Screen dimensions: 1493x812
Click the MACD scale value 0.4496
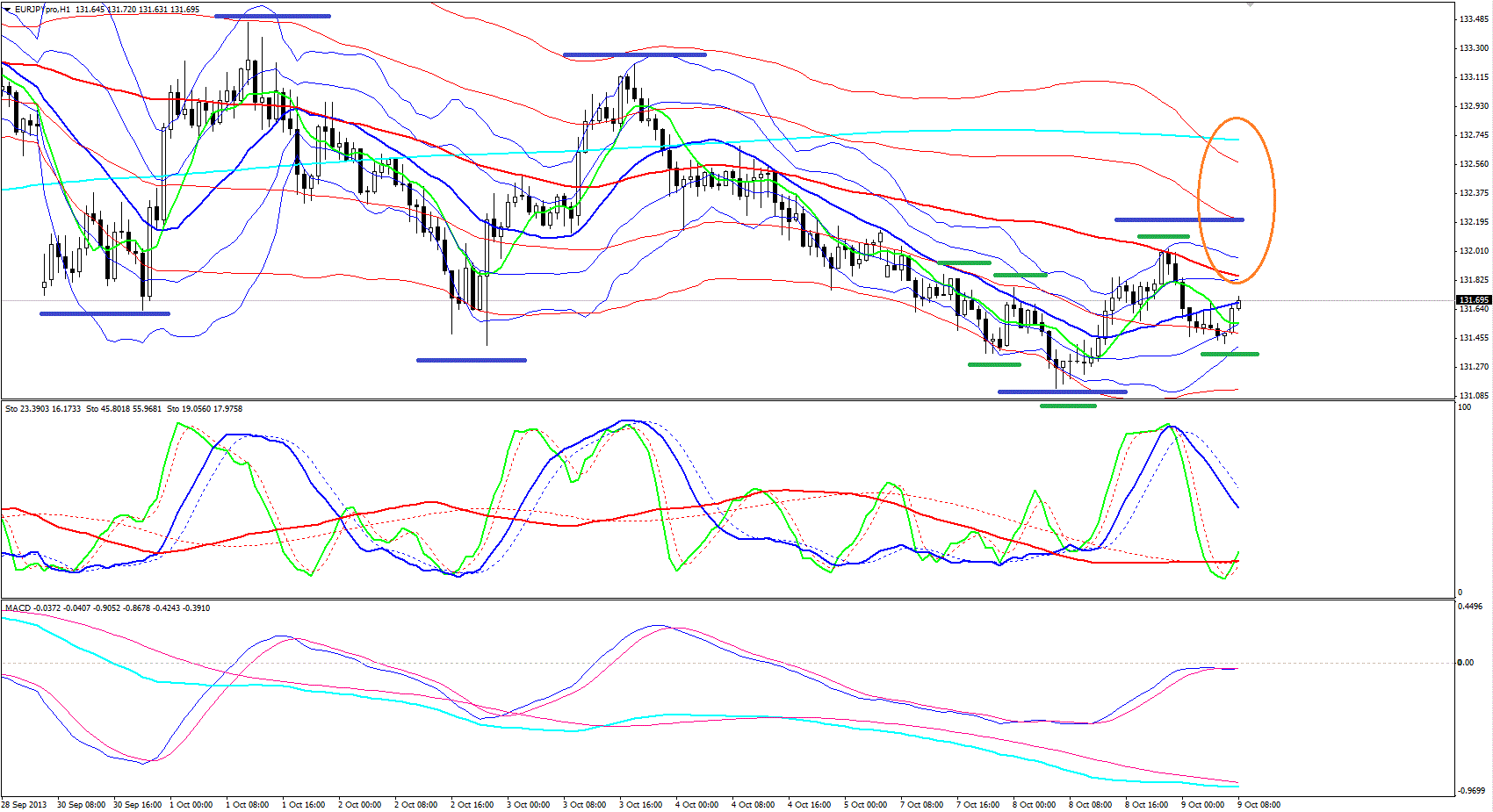[x=1470, y=607]
